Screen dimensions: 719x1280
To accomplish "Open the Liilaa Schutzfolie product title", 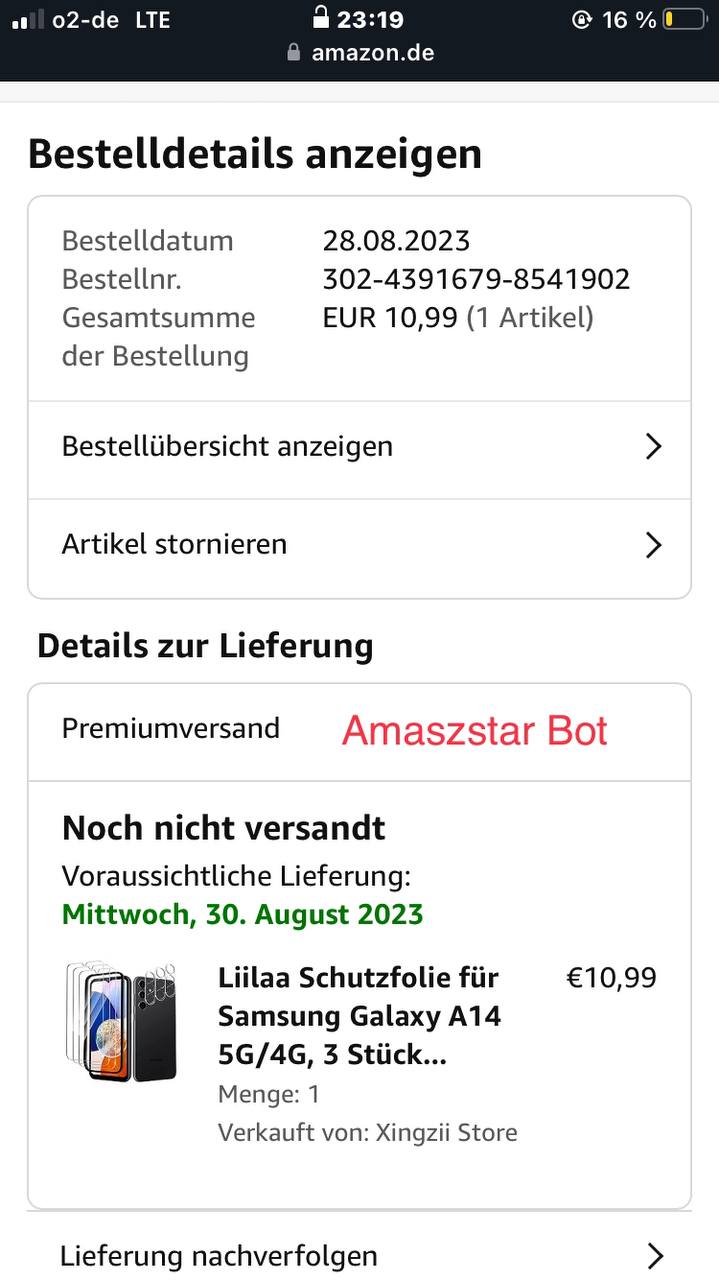I will (x=360, y=1015).
